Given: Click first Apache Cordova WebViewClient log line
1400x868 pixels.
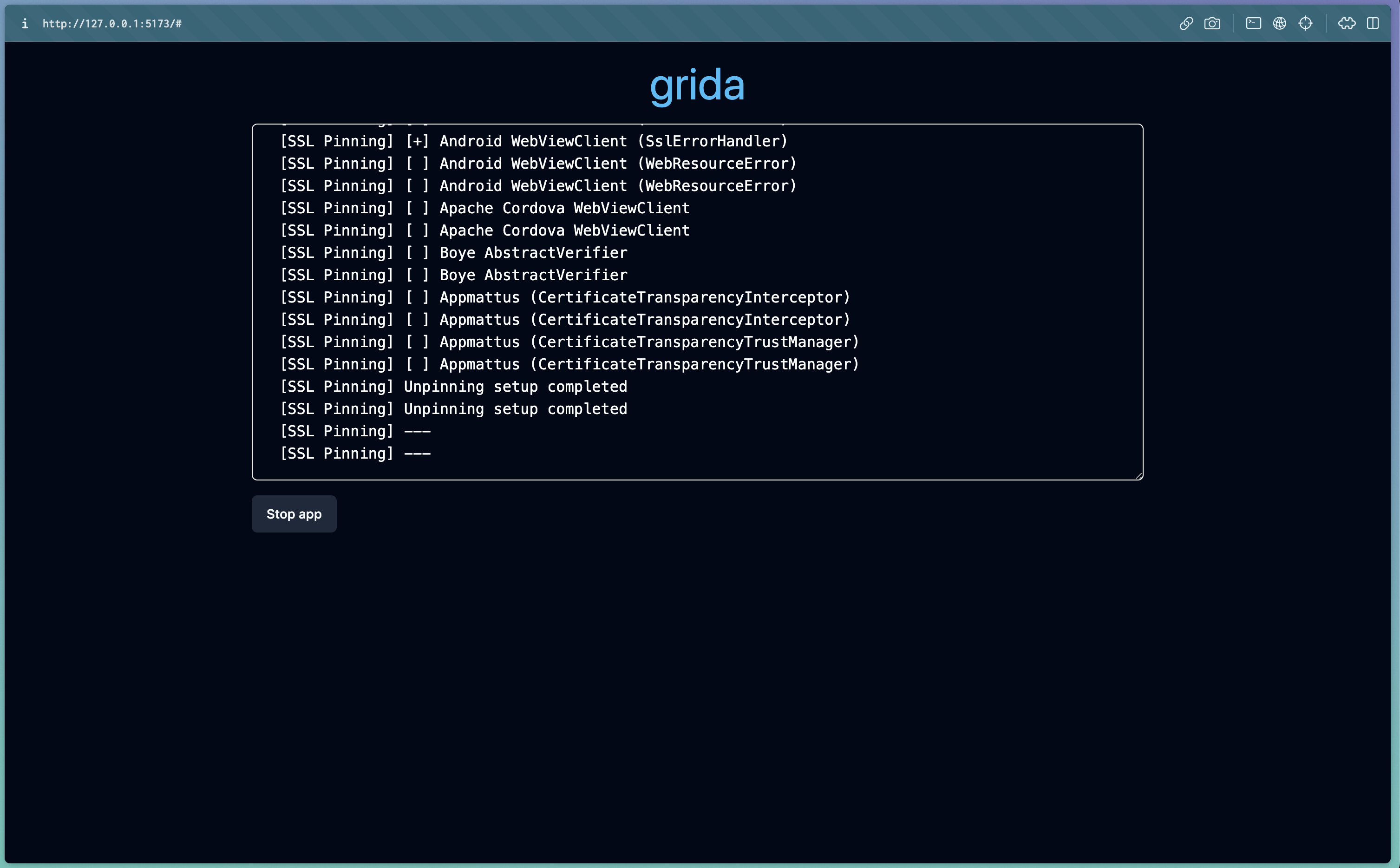Looking at the screenshot, I should tap(485, 208).
